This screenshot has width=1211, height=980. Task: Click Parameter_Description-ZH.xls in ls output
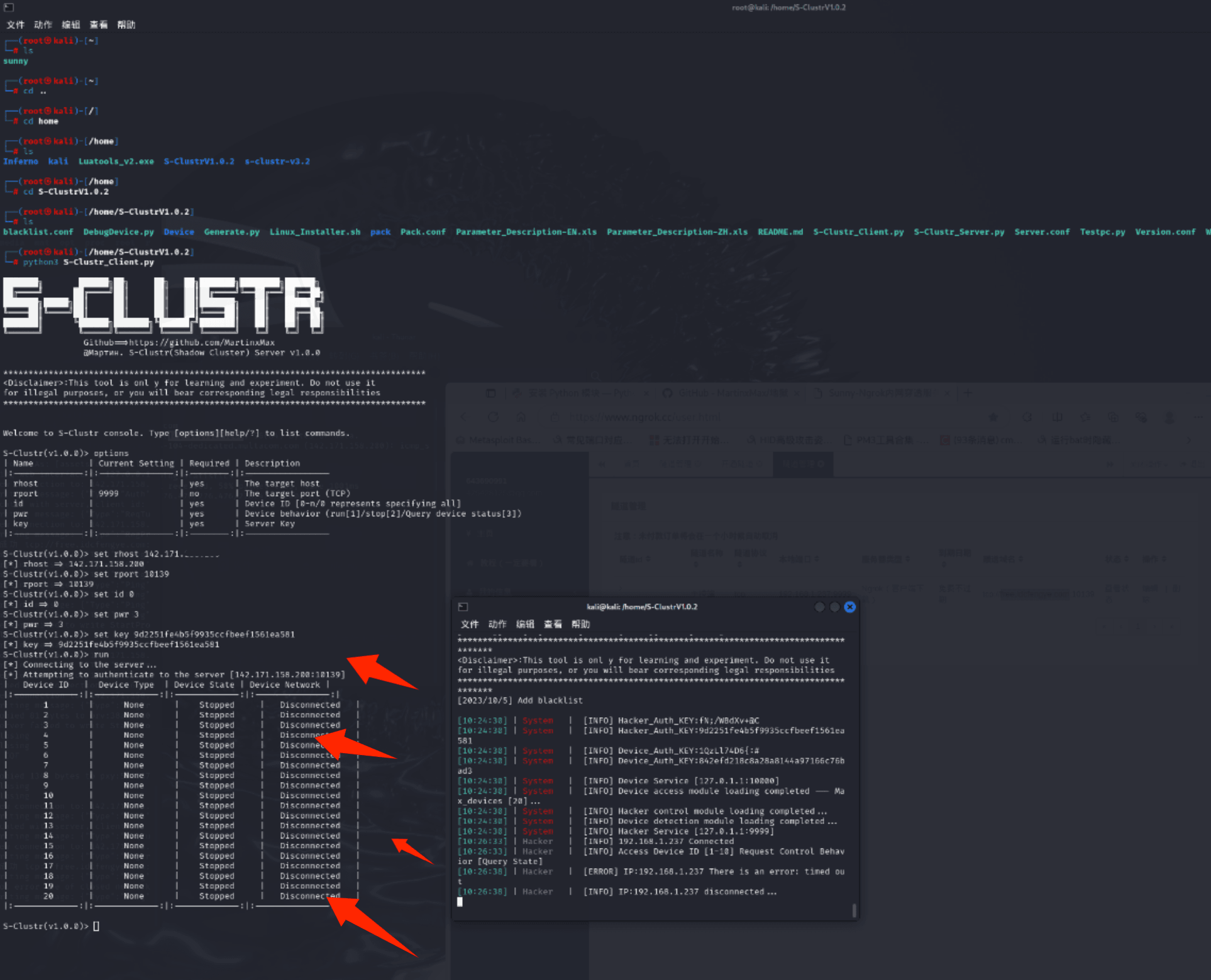pos(677,232)
